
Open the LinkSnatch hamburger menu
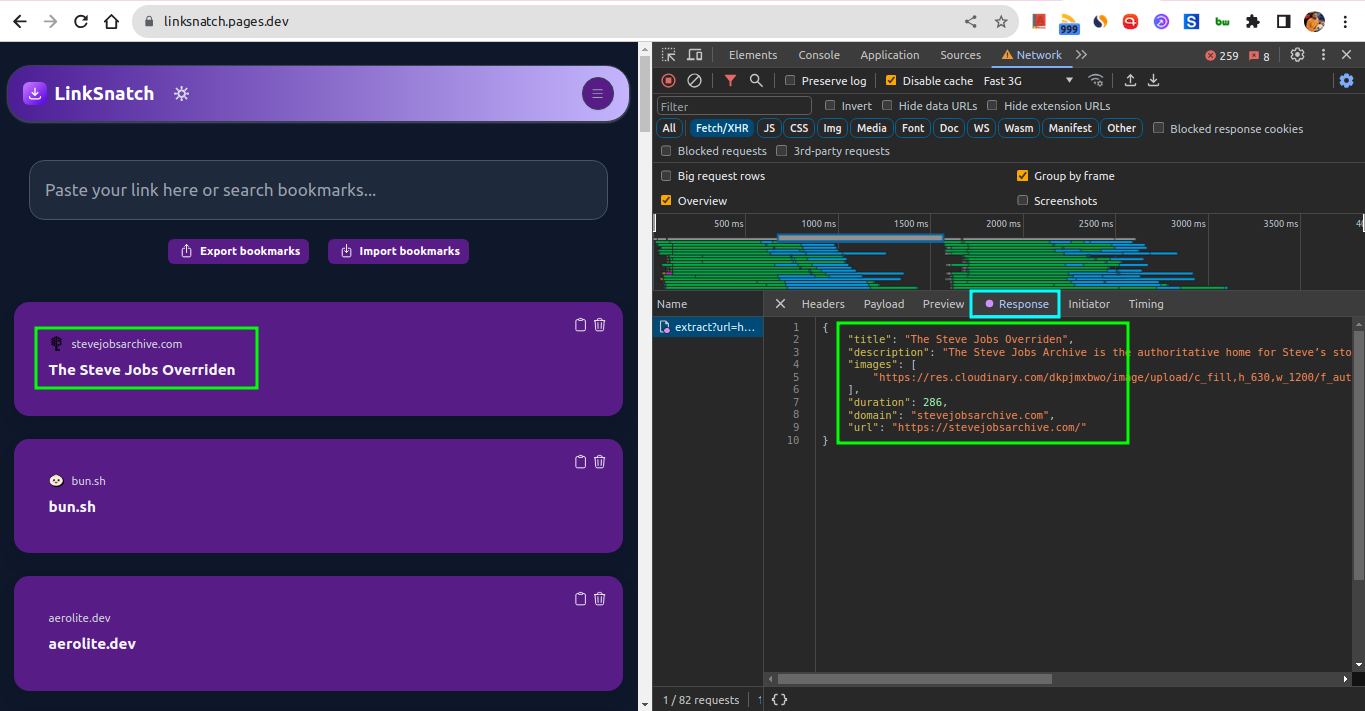598,94
